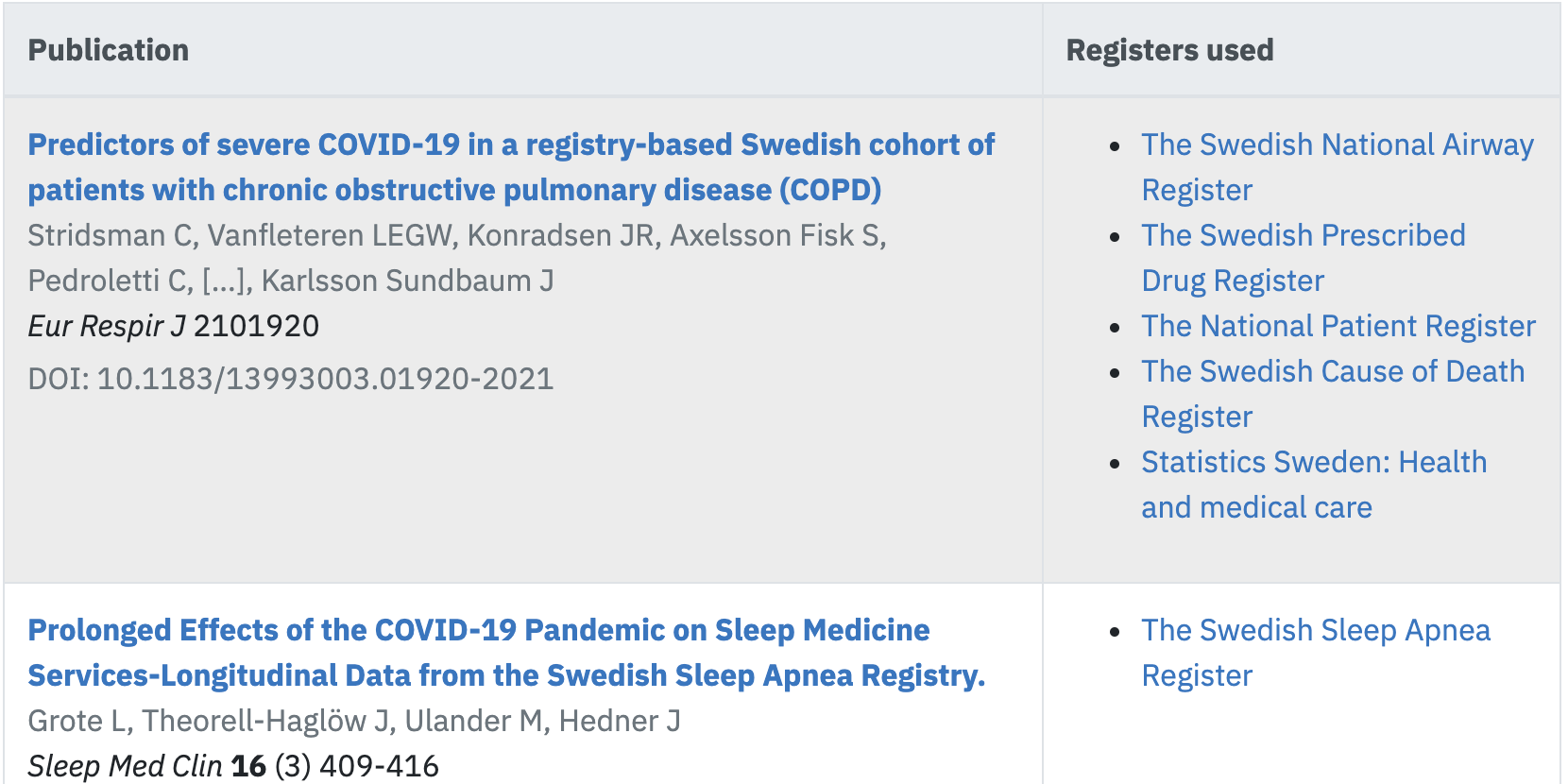This screenshot has width=1568, height=784.
Task: Click the Publication column header
Action: tap(109, 50)
